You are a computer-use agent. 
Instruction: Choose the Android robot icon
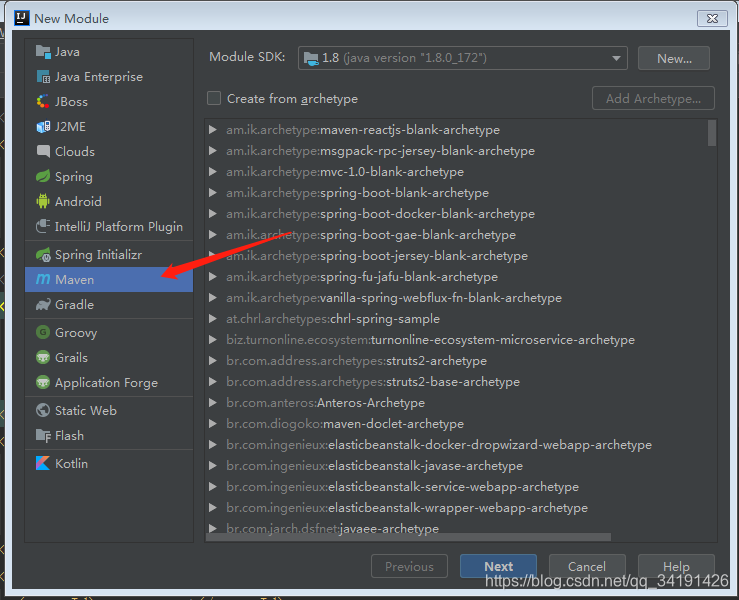(x=43, y=202)
